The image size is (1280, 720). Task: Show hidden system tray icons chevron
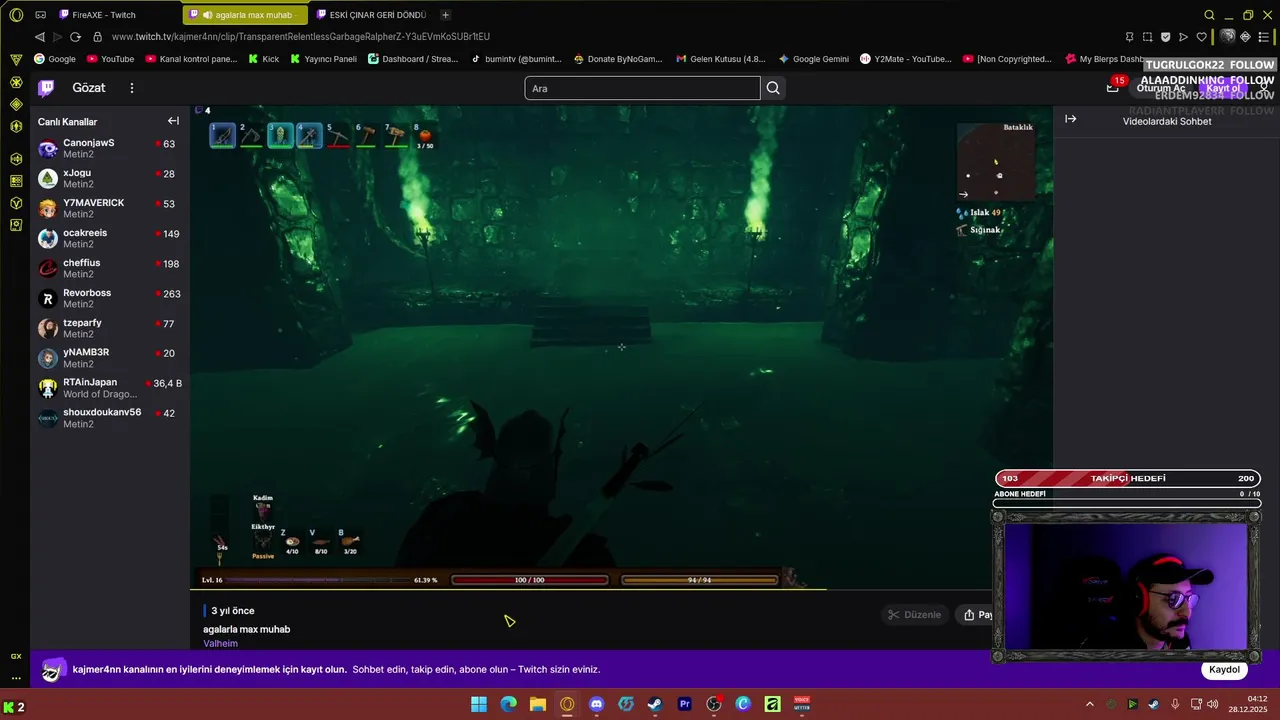[x=1090, y=704]
